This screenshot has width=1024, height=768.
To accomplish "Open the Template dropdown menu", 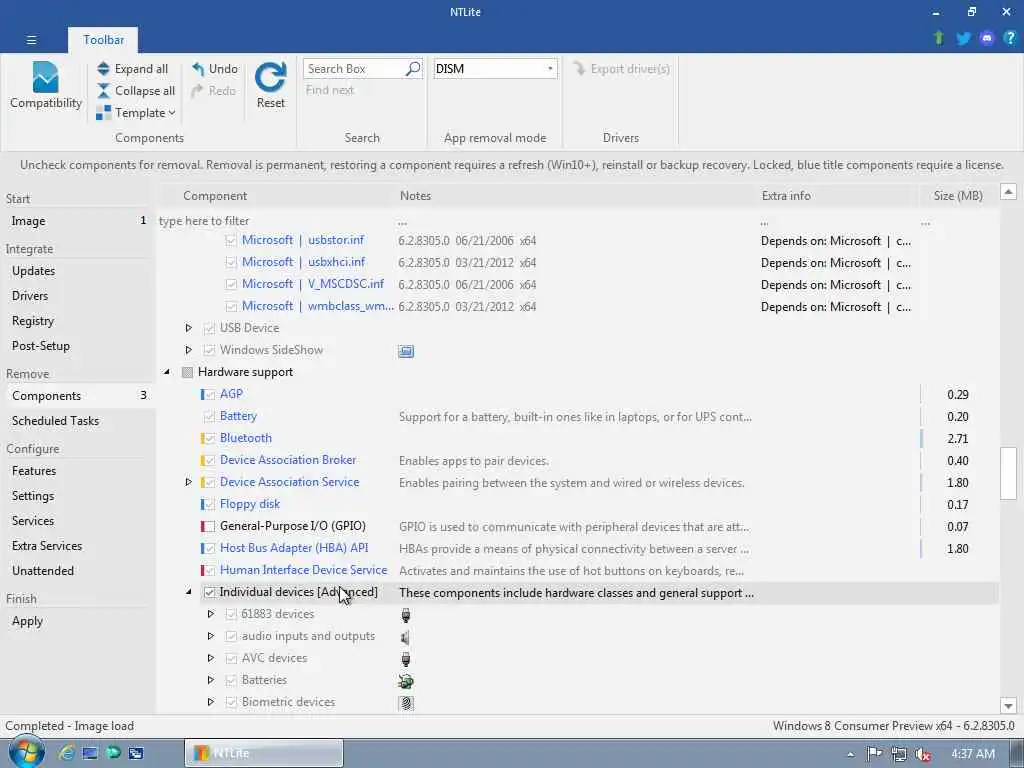I will (136, 113).
